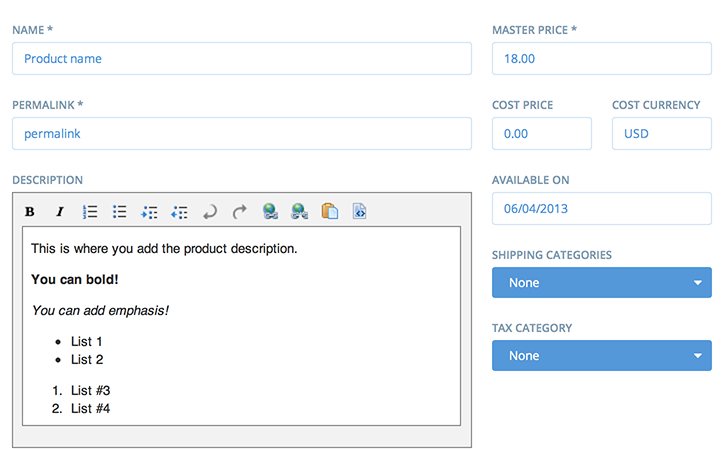
Task: Insert a hyperlink with globe-link icon
Action: click(270, 212)
